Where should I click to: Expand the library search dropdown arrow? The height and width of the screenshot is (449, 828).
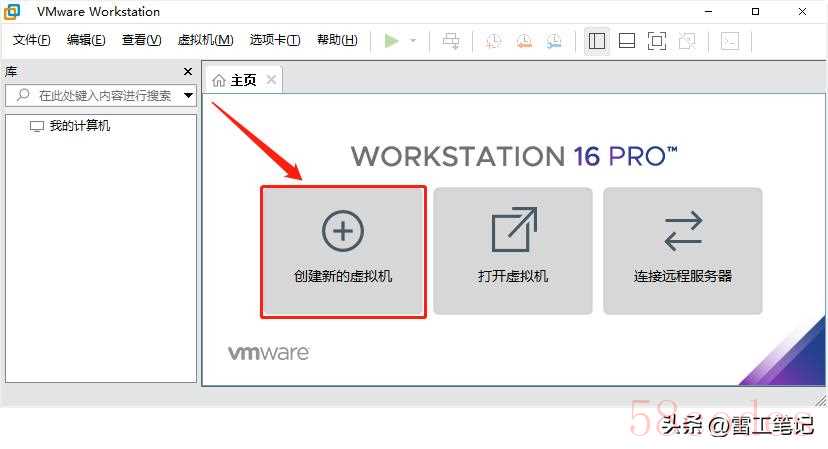[189, 96]
